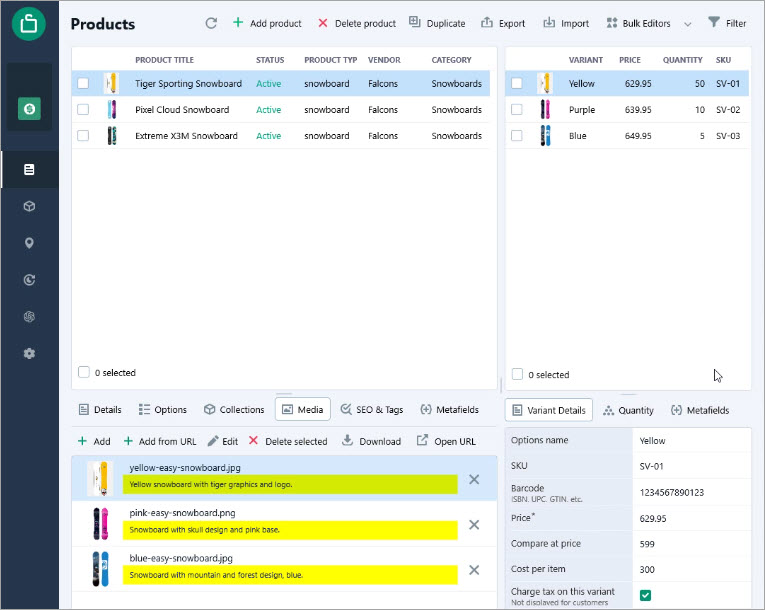This screenshot has height=610, width=765.
Task: Expand the toolbar overflow chevron
Action: (687, 24)
